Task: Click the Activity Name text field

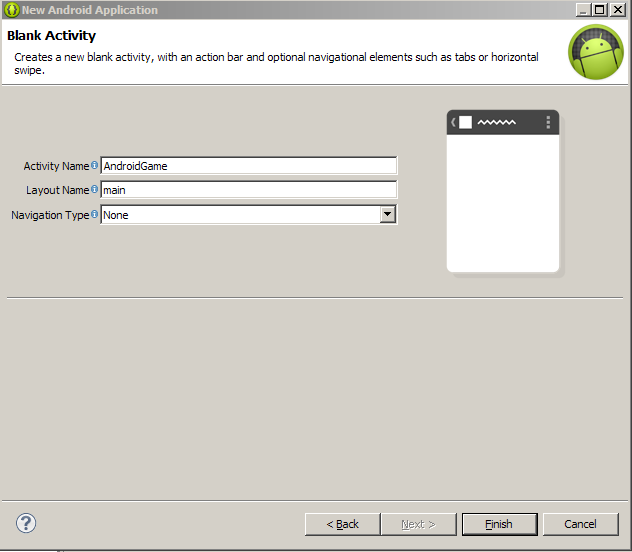Action: point(249,166)
